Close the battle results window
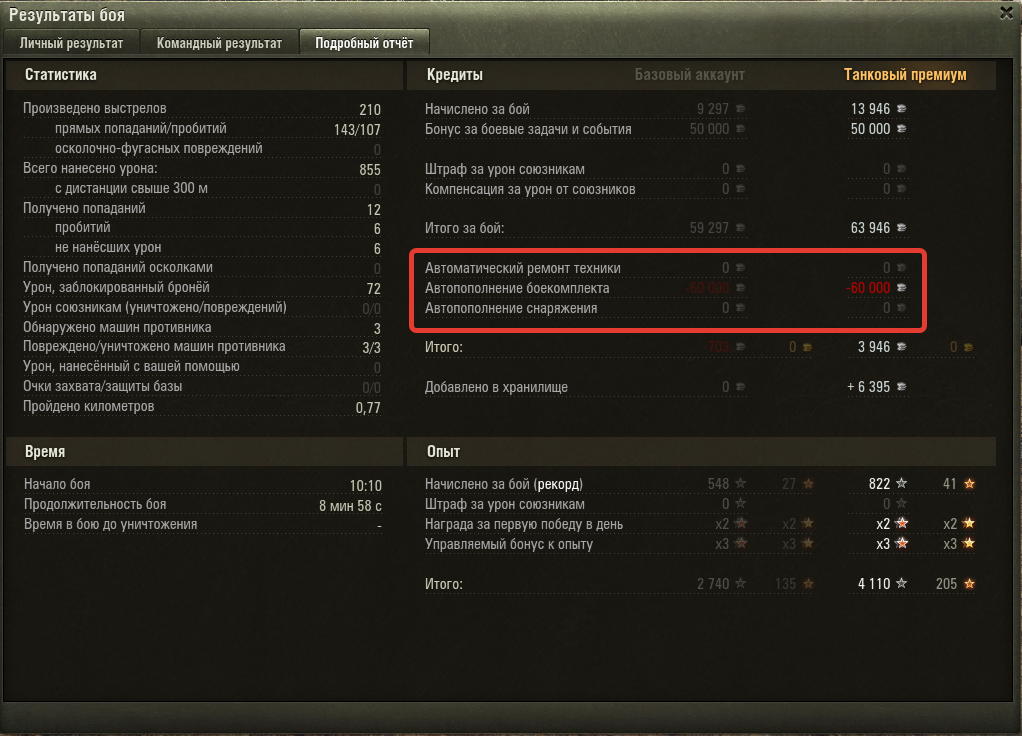This screenshot has width=1022, height=736. pyautogui.click(x=1006, y=12)
